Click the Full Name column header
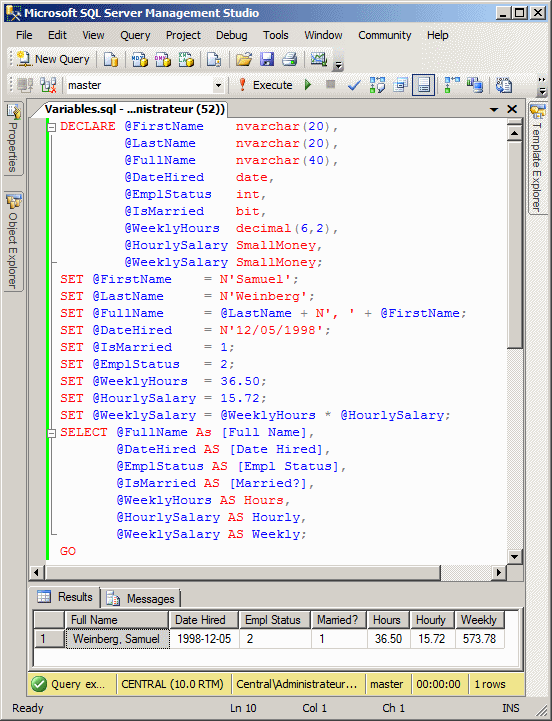Image resolution: width=552 pixels, height=721 pixels. point(117,620)
